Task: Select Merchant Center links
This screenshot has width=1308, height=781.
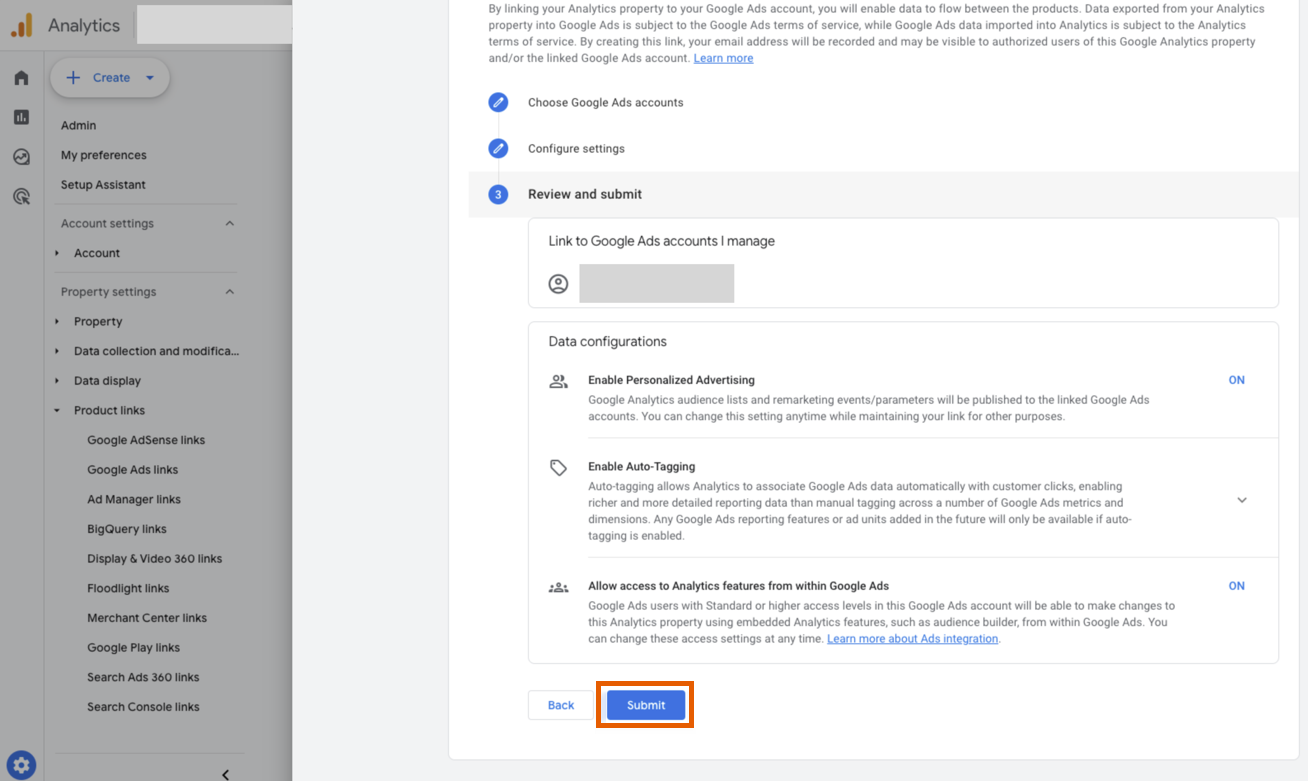Action: (x=147, y=618)
